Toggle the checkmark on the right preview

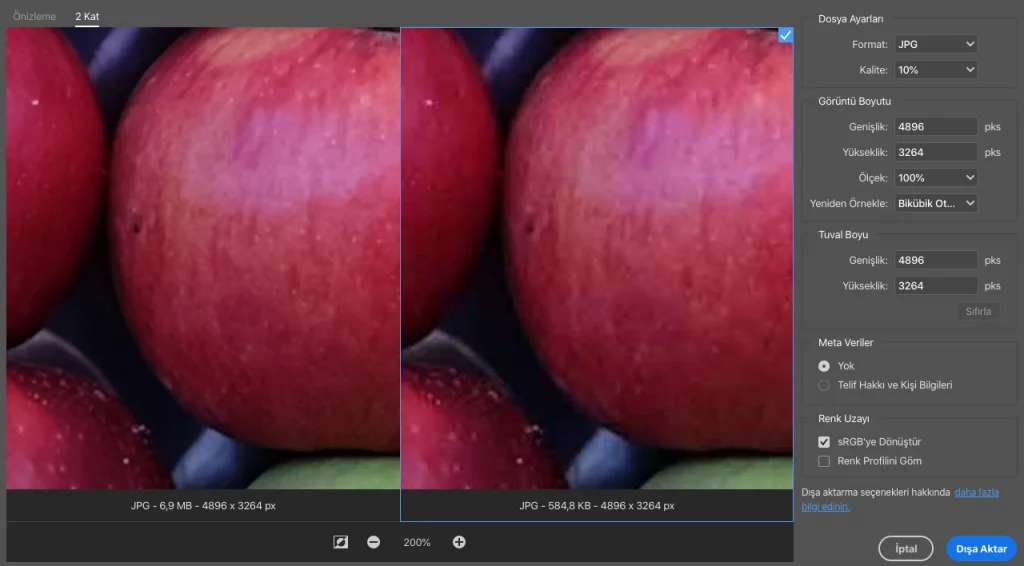tap(786, 35)
